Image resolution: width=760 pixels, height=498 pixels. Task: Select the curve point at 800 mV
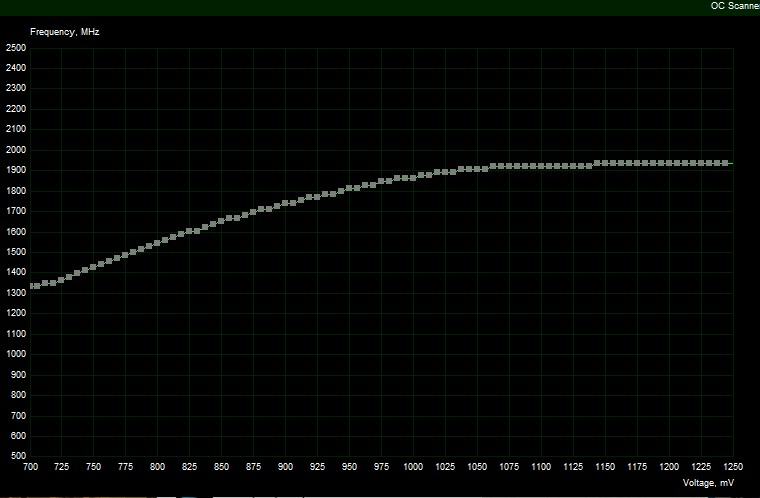pos(157,243)
